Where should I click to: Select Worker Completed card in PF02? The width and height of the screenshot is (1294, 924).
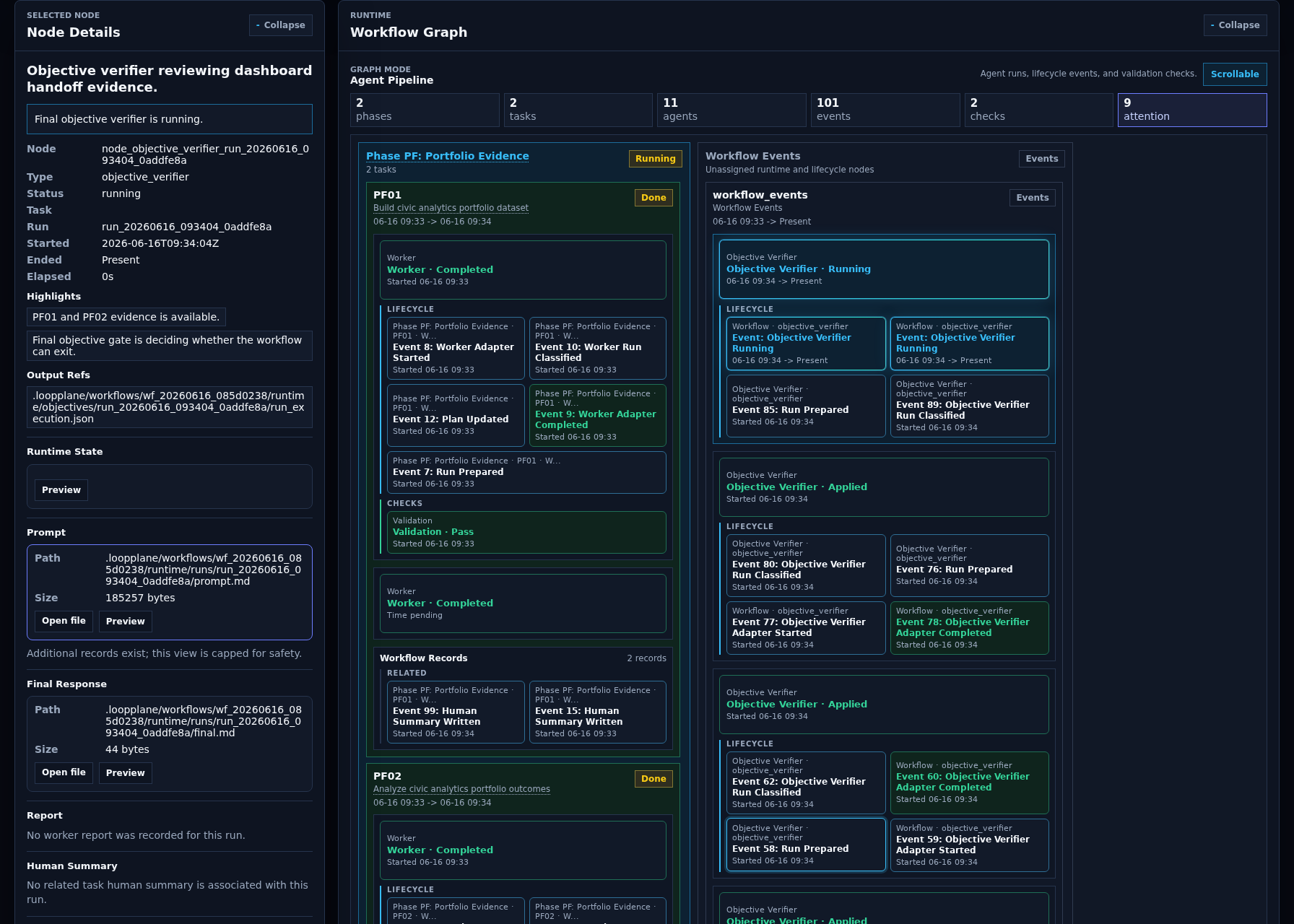pyautogui.click(x=523, y=850)
